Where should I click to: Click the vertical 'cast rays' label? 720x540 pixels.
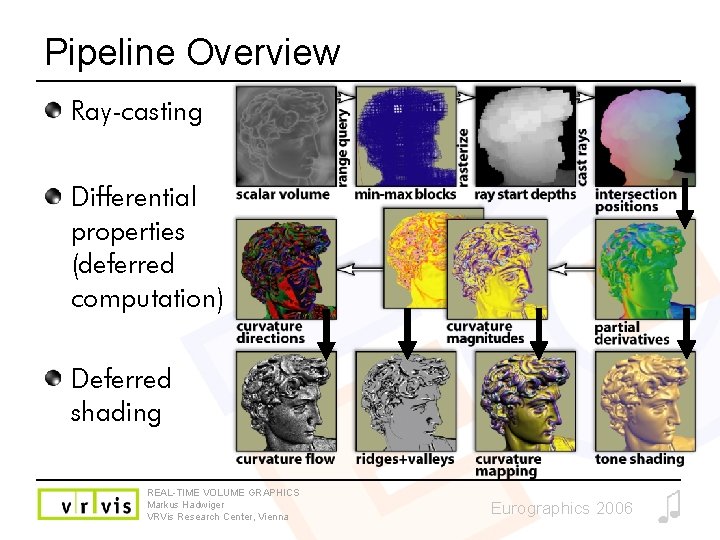583,157
